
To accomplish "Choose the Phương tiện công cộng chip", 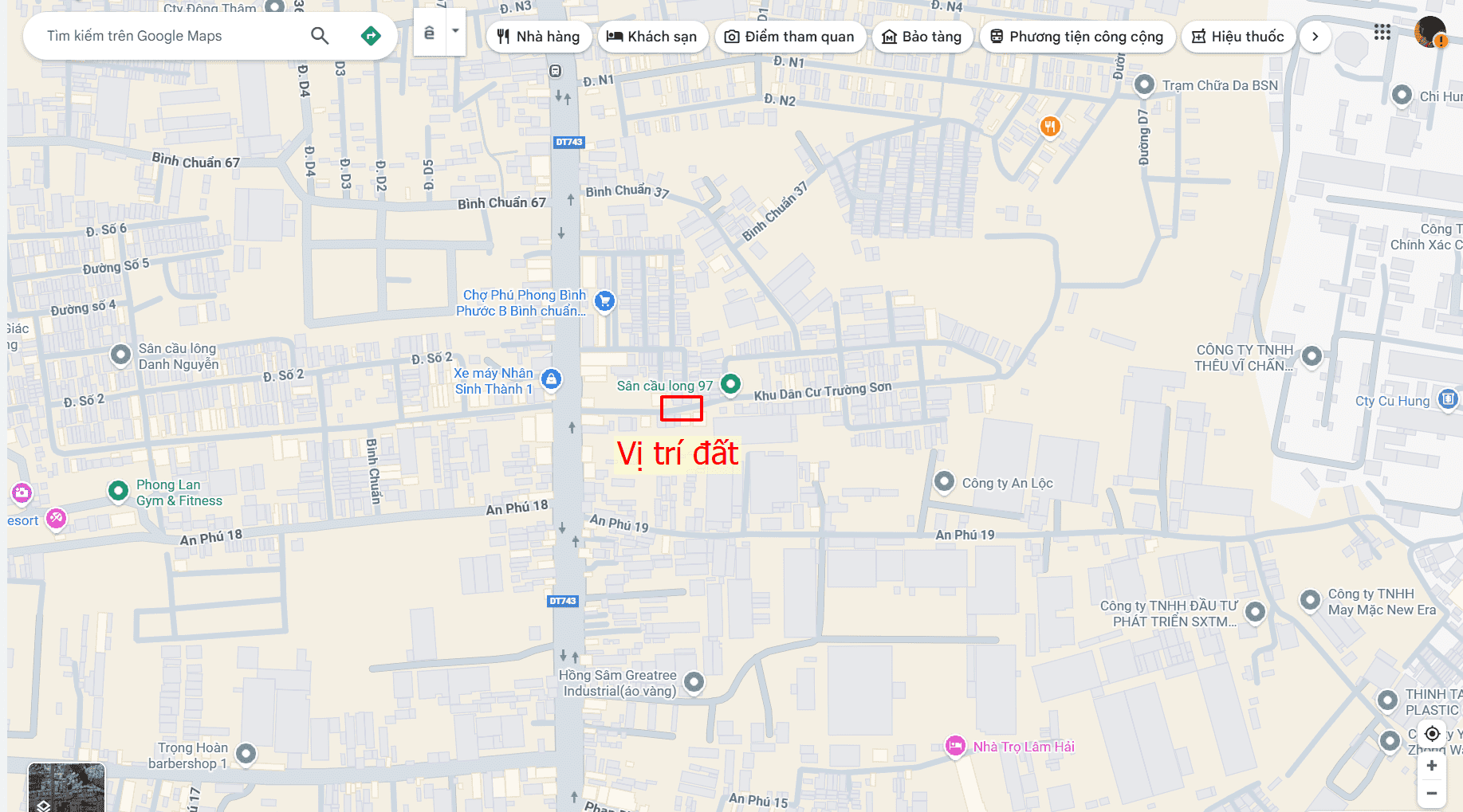I will (x=1077, y=37).
